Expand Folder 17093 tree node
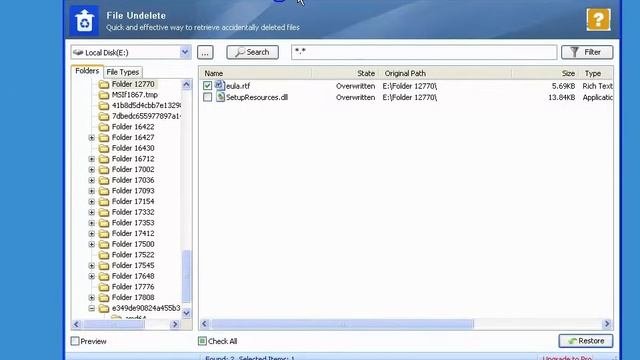Viewport: 640px width, 360px height. click(x=91, y=191)
